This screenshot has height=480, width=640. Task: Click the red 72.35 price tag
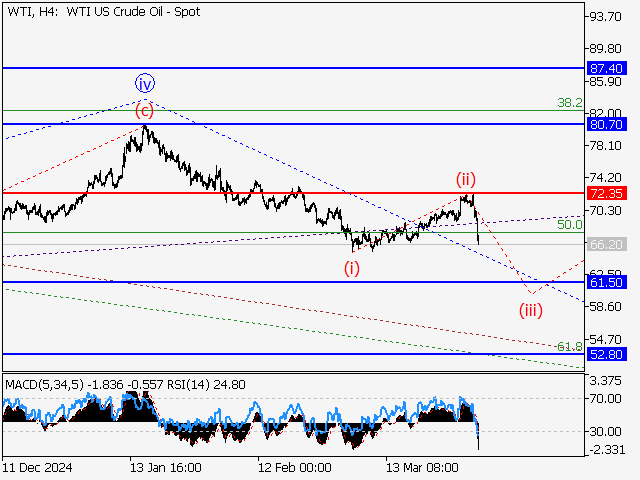(x=608, y=192)
